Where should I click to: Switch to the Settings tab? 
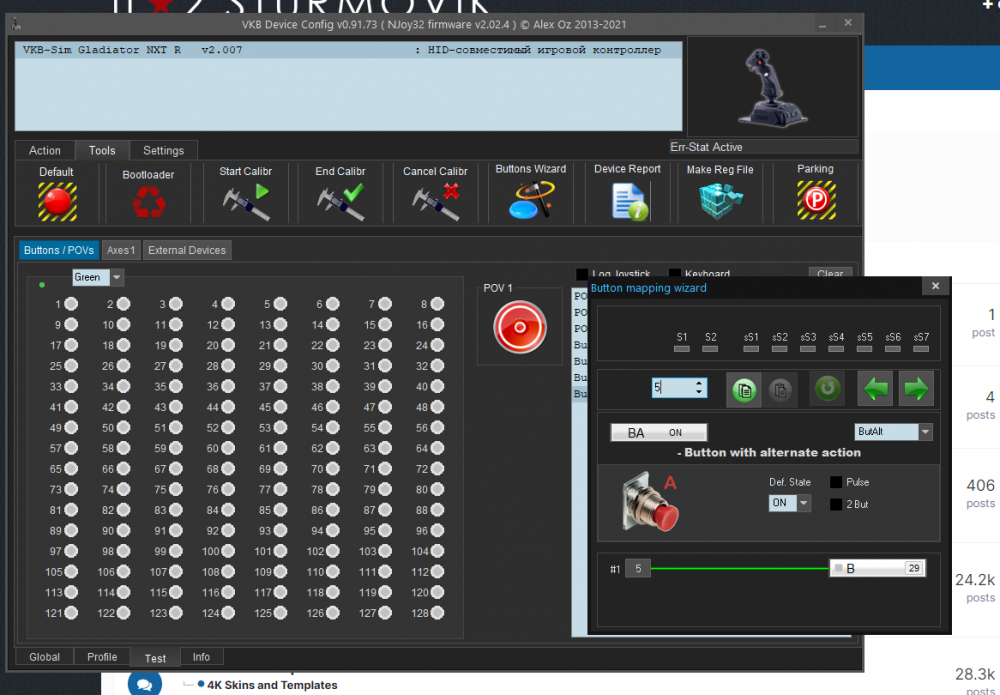click(163, 150)
